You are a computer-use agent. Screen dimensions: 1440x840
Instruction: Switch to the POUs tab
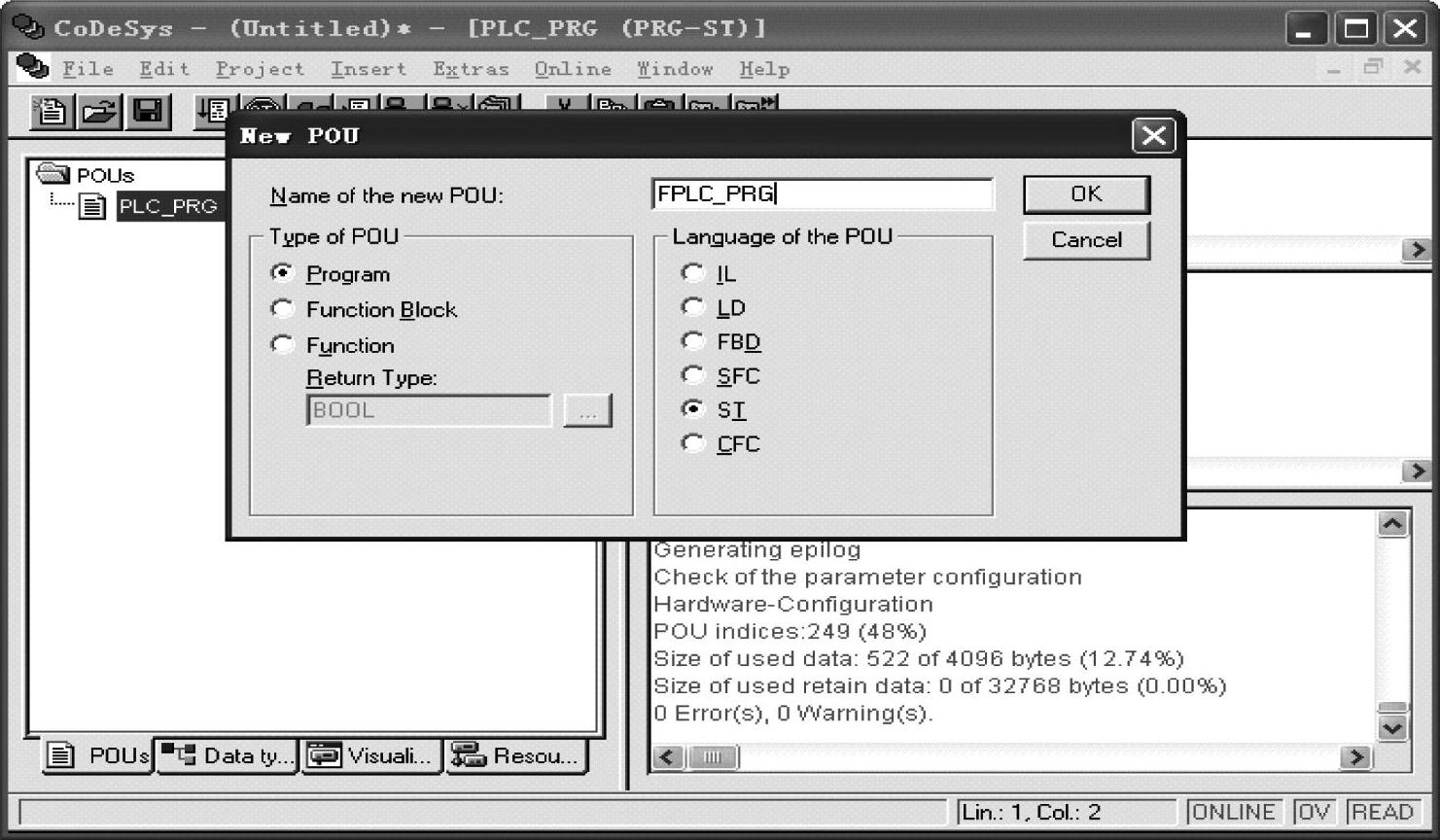tap(98, 755)
